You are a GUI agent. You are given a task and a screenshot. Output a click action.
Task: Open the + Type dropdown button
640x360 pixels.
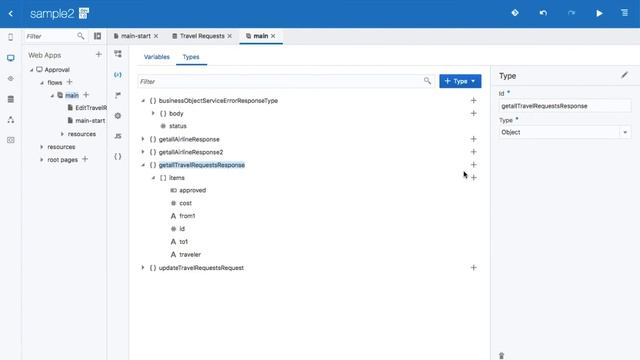[460, 81]
